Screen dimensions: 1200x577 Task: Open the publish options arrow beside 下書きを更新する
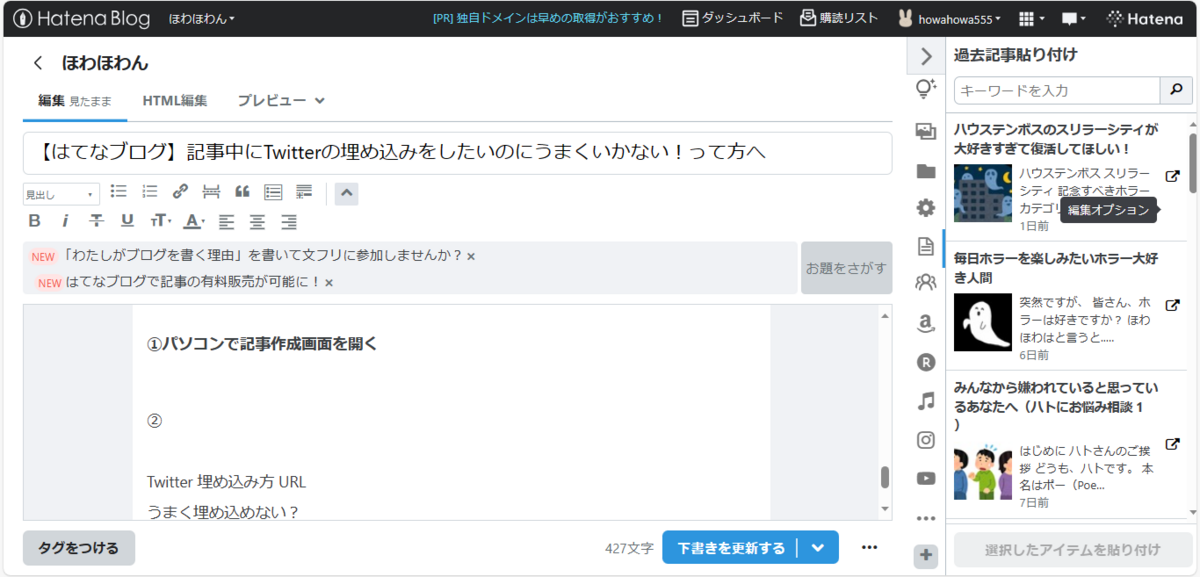818,547
